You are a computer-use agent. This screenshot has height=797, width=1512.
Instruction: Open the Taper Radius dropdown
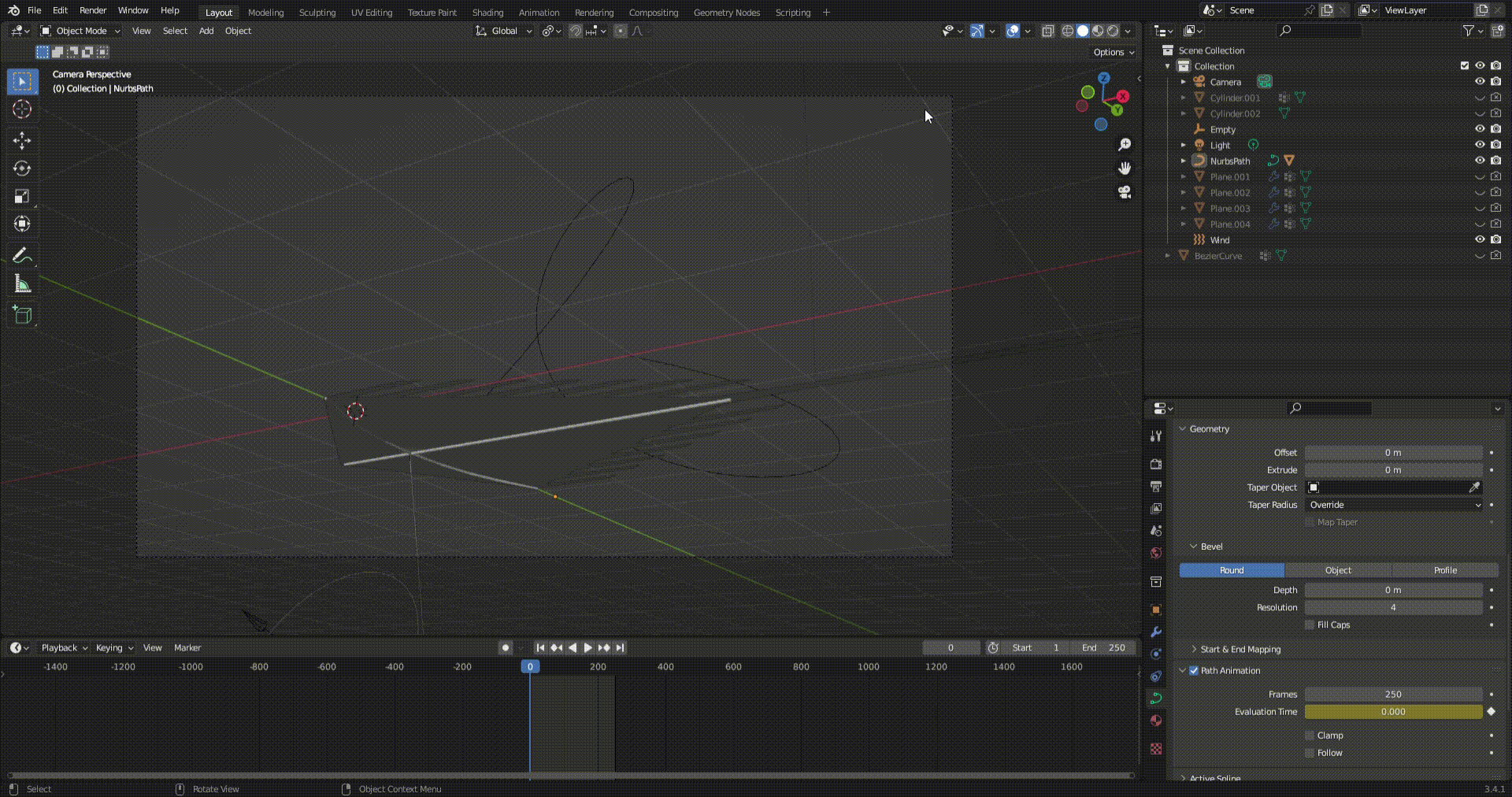(1394, 505)
